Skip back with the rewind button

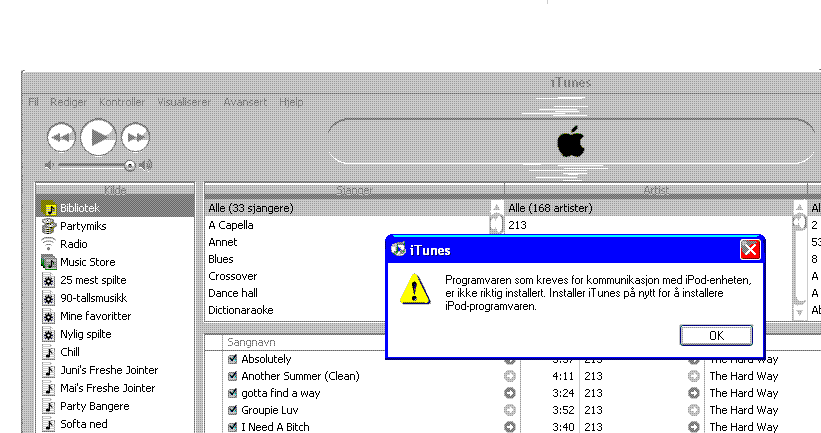61,137
